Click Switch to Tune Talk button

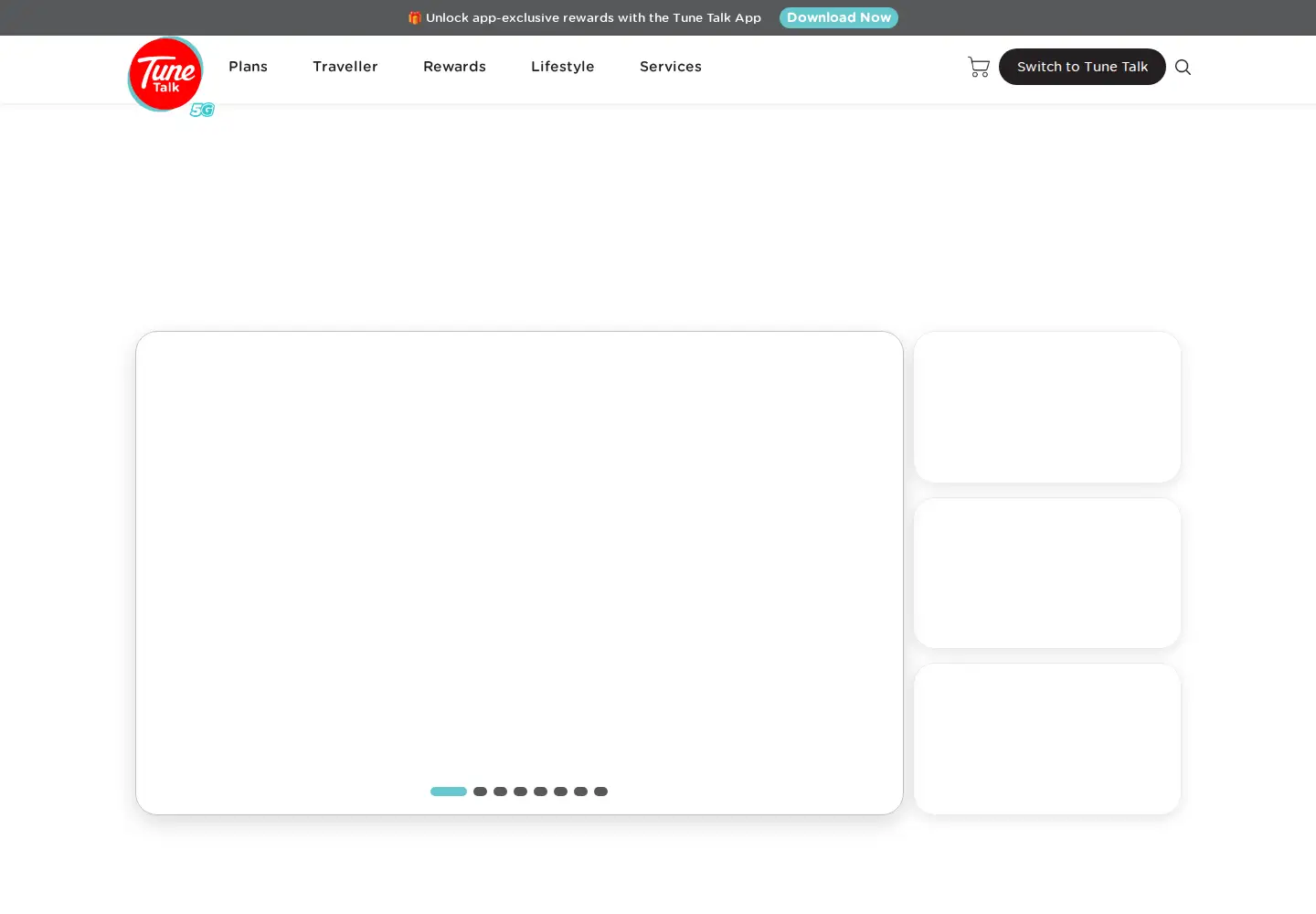pos(1082,67)
